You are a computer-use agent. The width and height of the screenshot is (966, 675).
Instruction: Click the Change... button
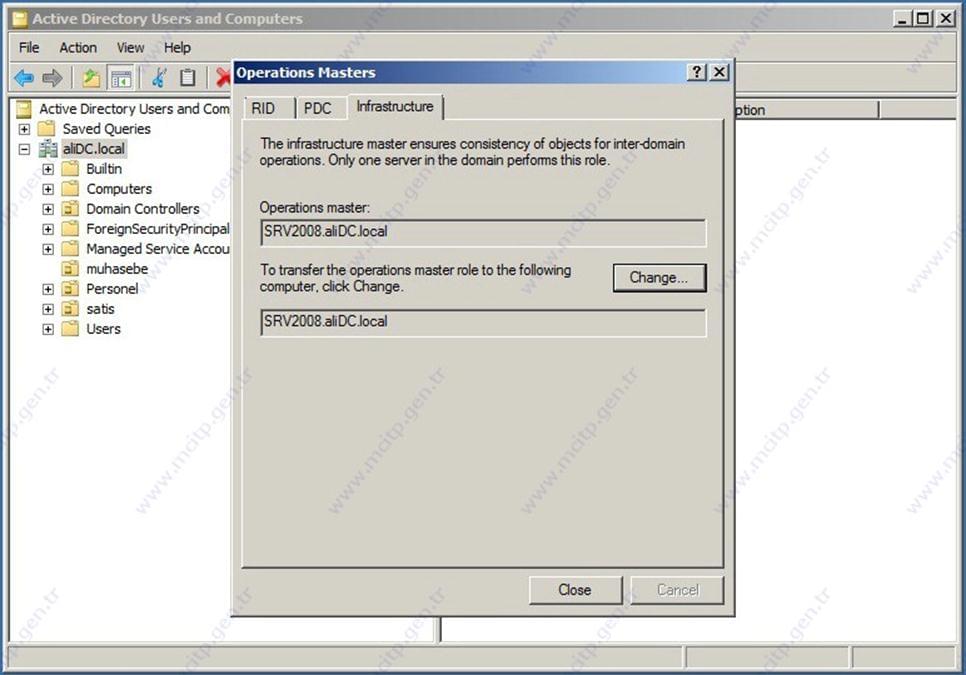point(659,278)
